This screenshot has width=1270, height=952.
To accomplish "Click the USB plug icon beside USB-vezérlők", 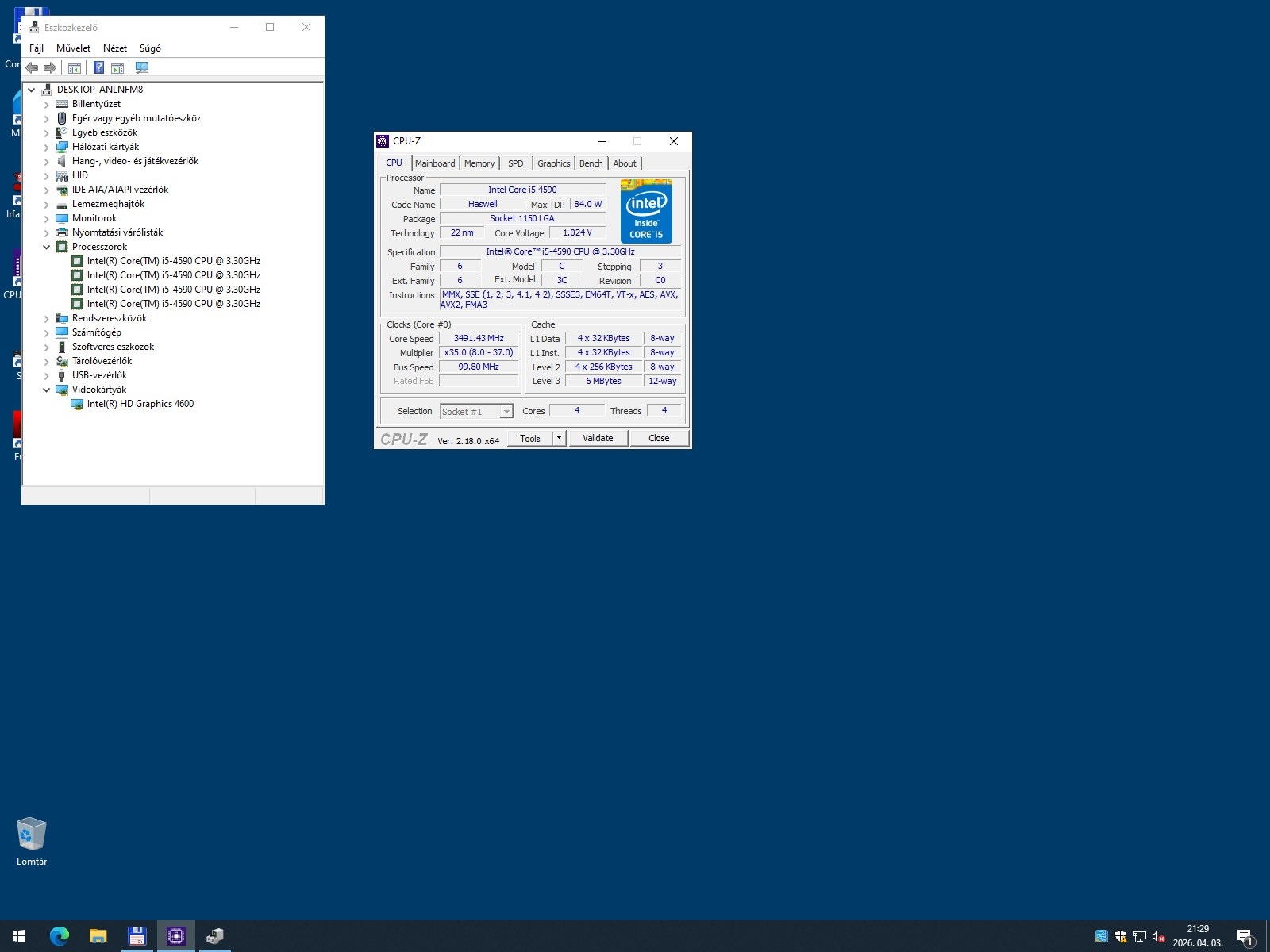I will tap(62, 375).
